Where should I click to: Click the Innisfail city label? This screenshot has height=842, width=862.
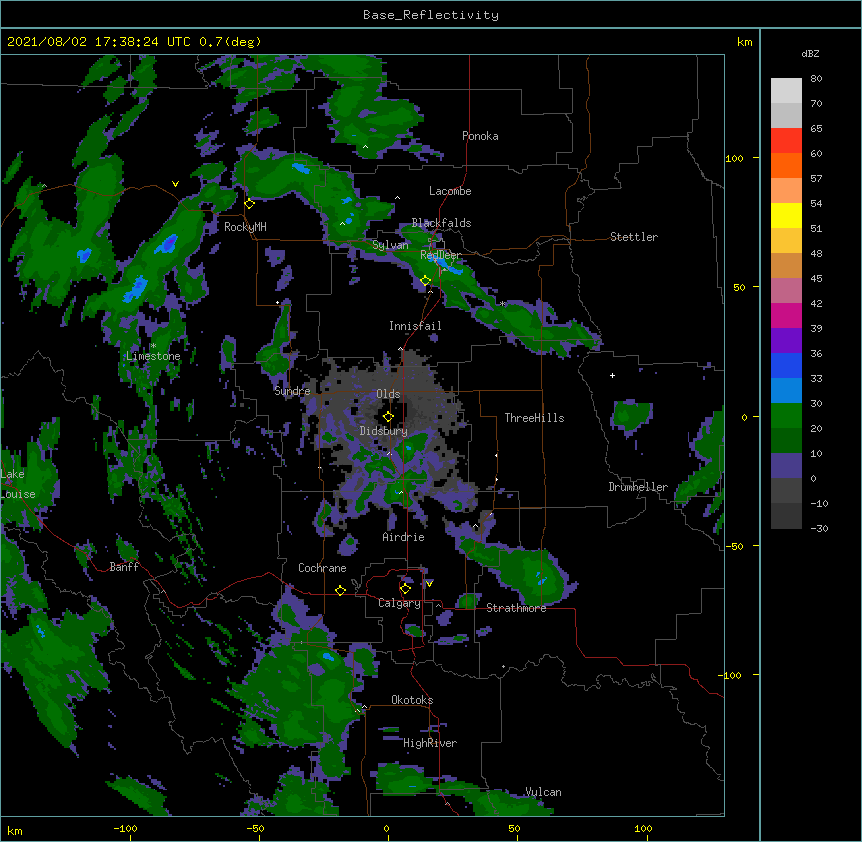pos(415,326)
